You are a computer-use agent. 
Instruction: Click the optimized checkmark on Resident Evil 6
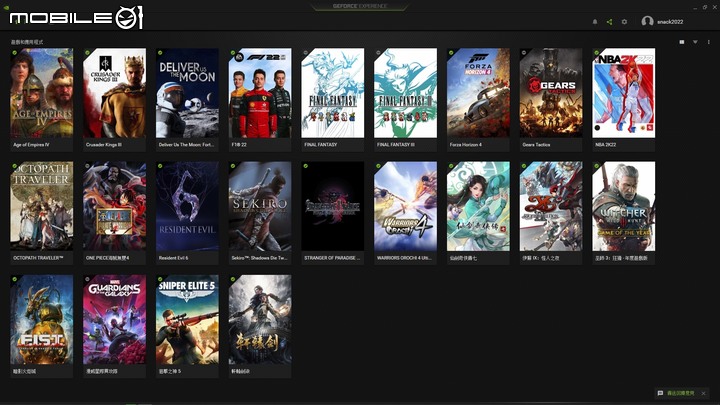tap(160, 166)
